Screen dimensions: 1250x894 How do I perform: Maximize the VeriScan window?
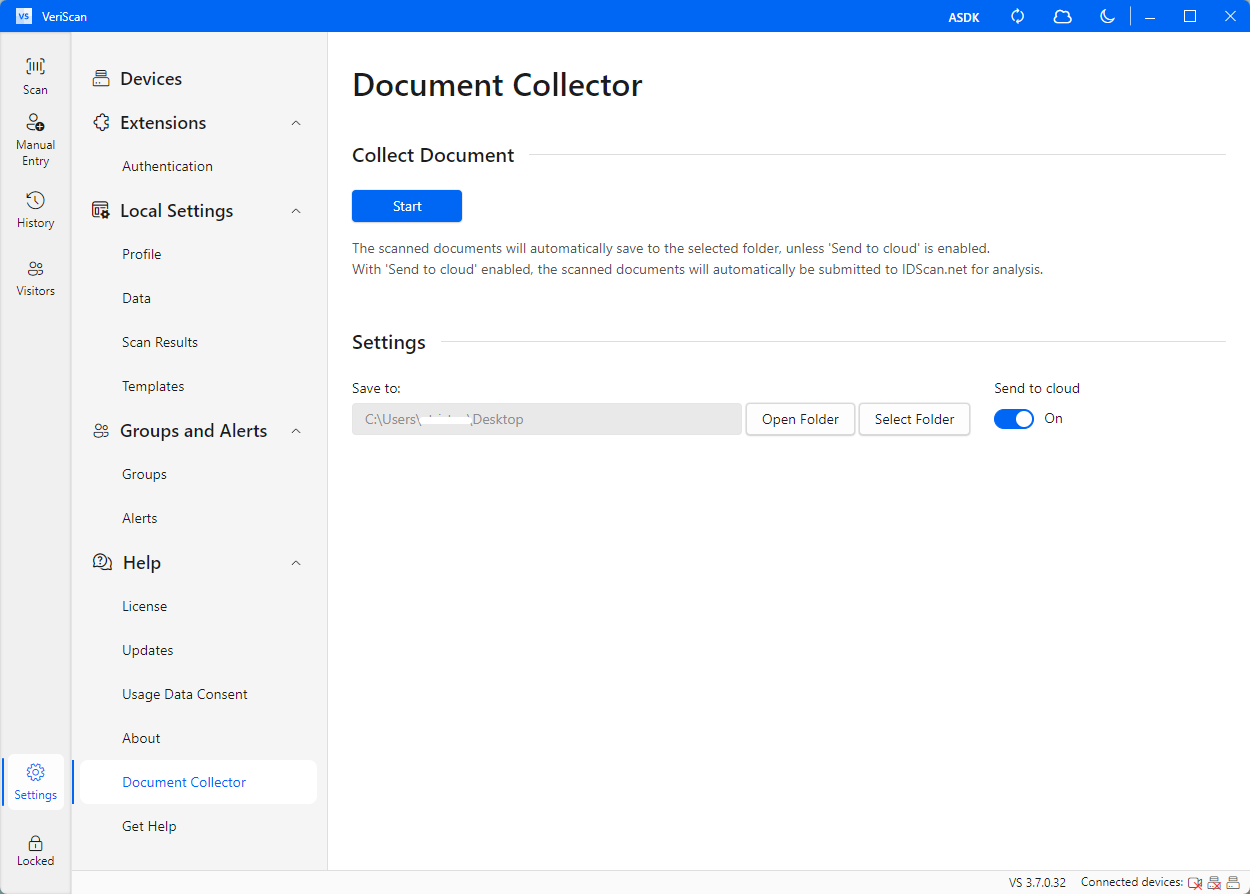click(1190, 16)
